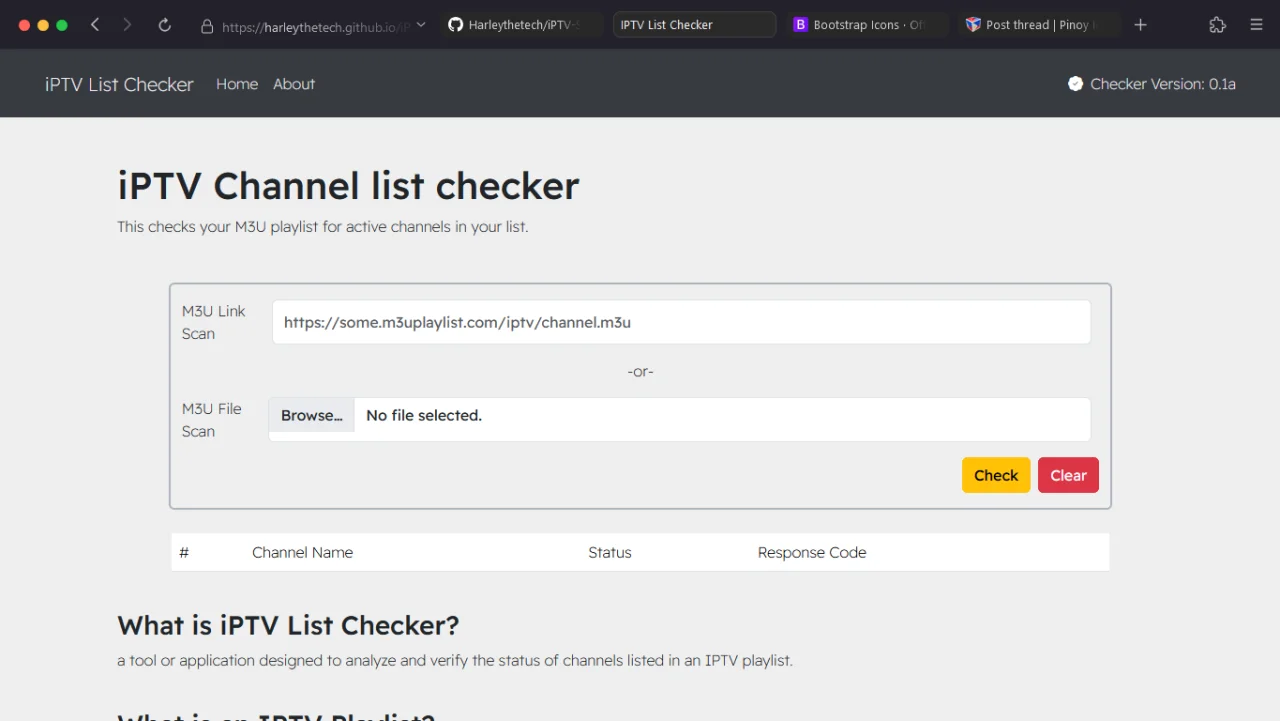Click the GitHub icon on Harleythetech tab
The height and width of the screenshot is (721, 1280).
click(x=455, y=25)
